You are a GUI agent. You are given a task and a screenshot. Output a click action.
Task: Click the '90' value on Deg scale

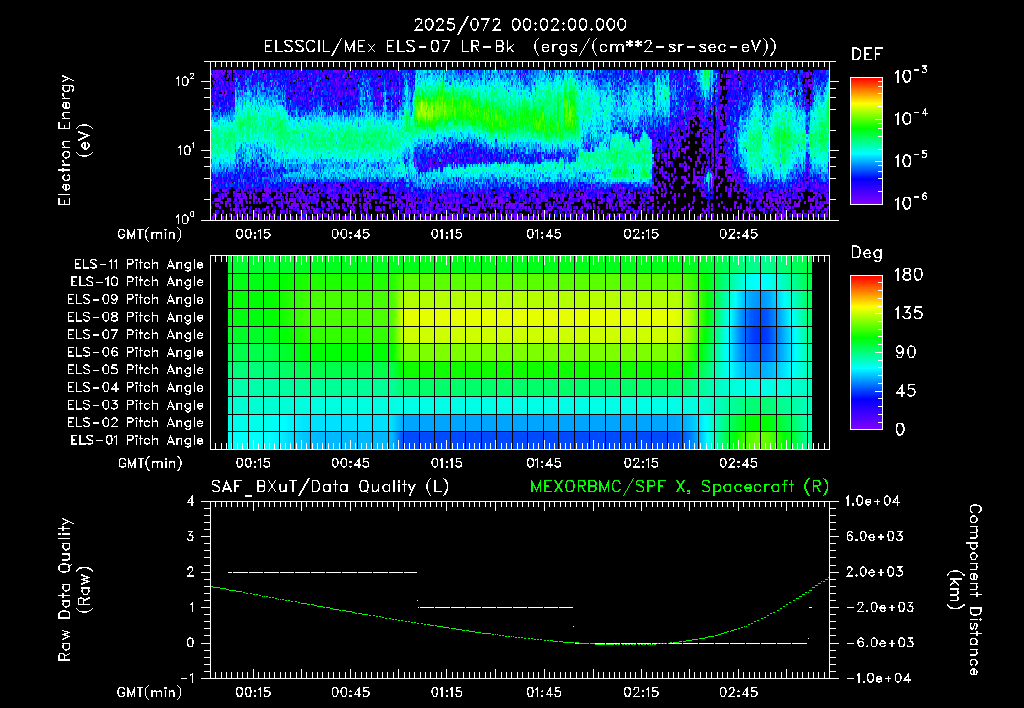[x=906, y=352]
